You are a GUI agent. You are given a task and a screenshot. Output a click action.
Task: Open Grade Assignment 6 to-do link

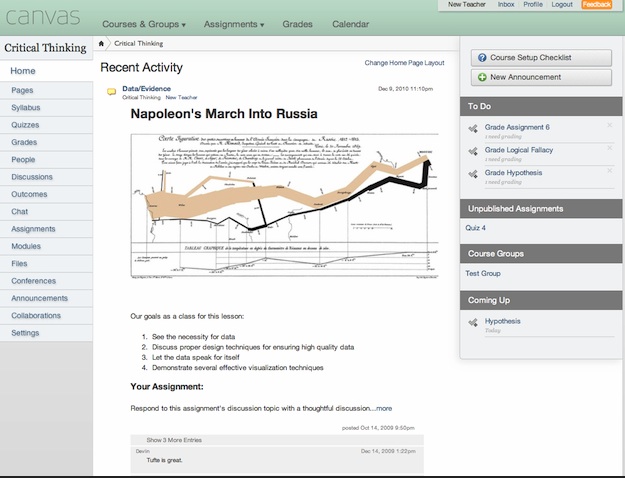tap(517, 127)
